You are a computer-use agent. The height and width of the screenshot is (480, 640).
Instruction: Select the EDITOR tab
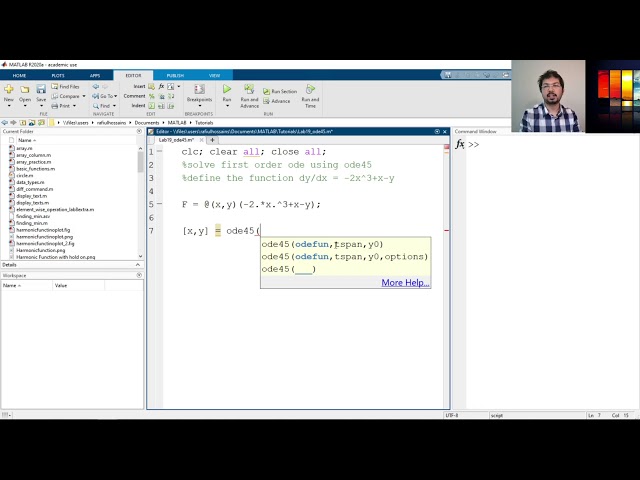[x=133, y=76]
